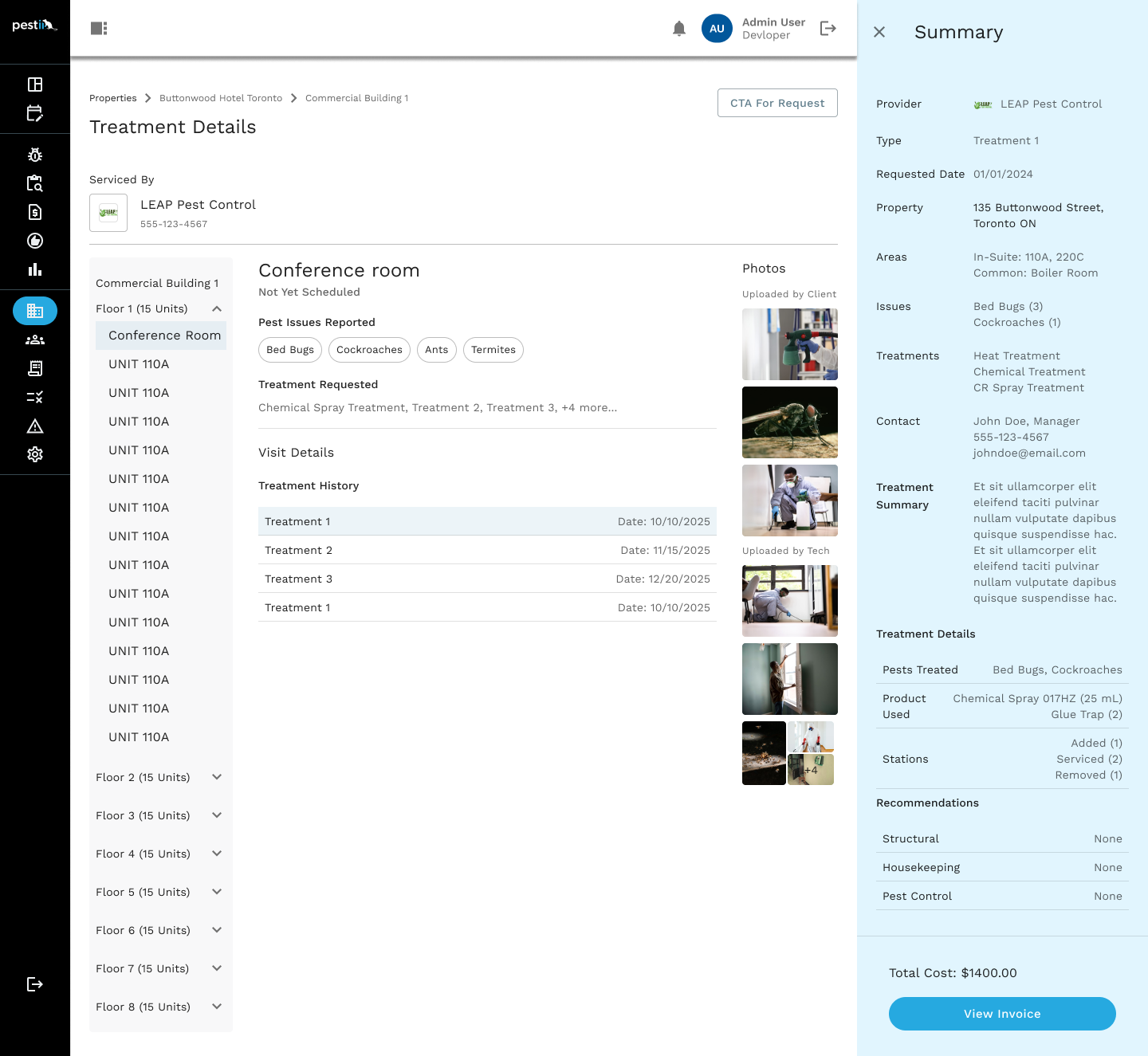Open the people group icon in sidebar
Viewport: 1148px width, 1056px height.
pyautogui.click(x=35, y=340)
